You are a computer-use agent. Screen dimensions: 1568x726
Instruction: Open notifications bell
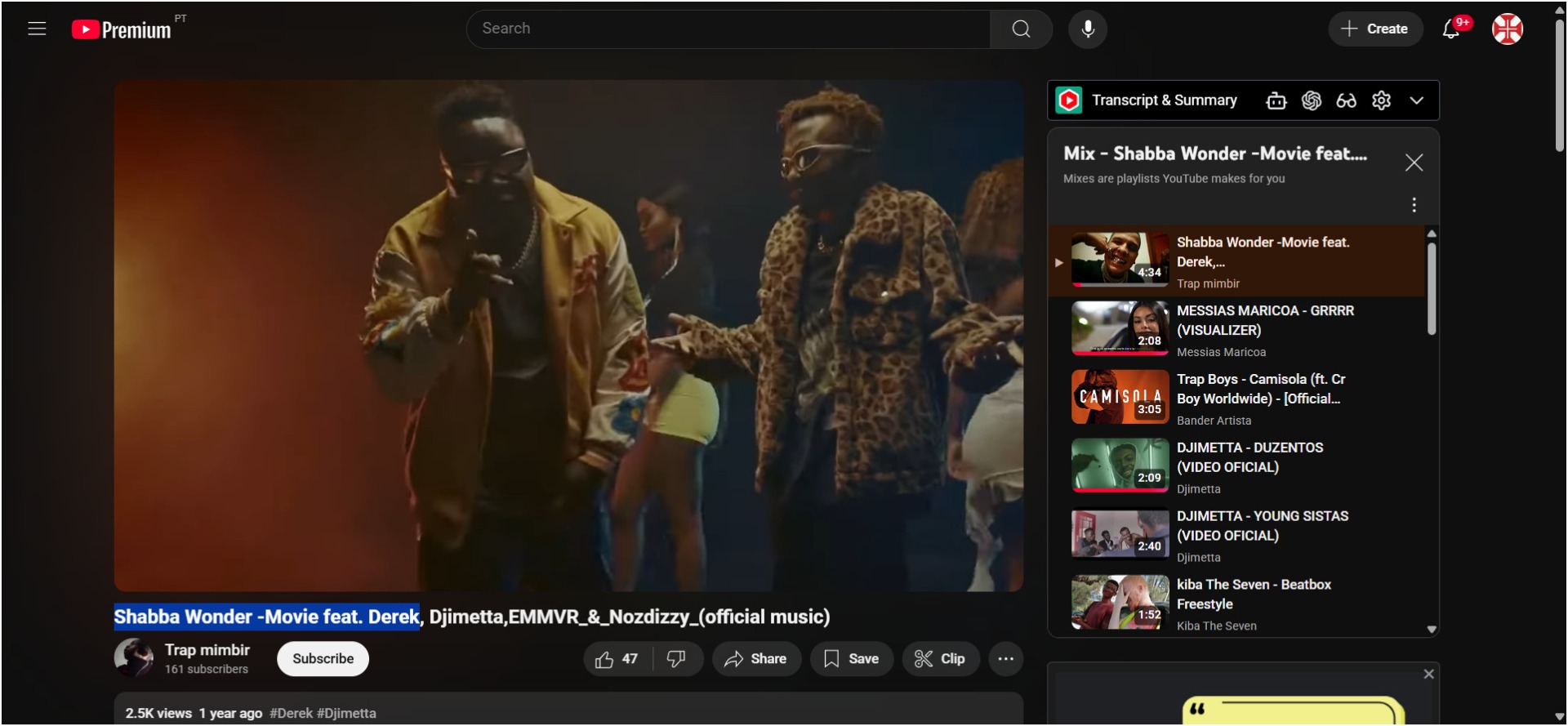(1451, 29)
